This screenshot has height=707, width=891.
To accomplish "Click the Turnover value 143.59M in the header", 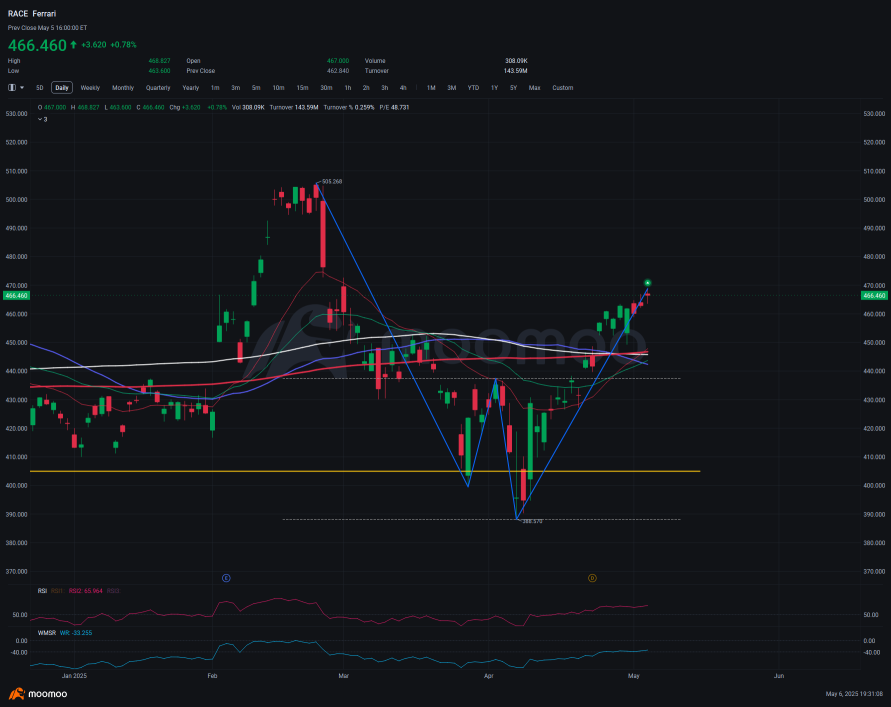I will 515,70.
